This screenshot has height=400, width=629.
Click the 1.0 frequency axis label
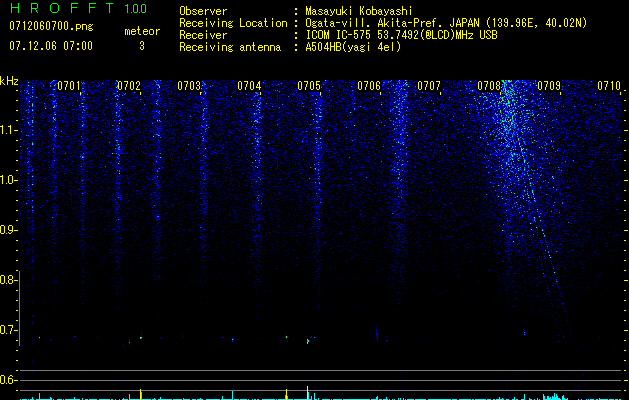[8, 180]
